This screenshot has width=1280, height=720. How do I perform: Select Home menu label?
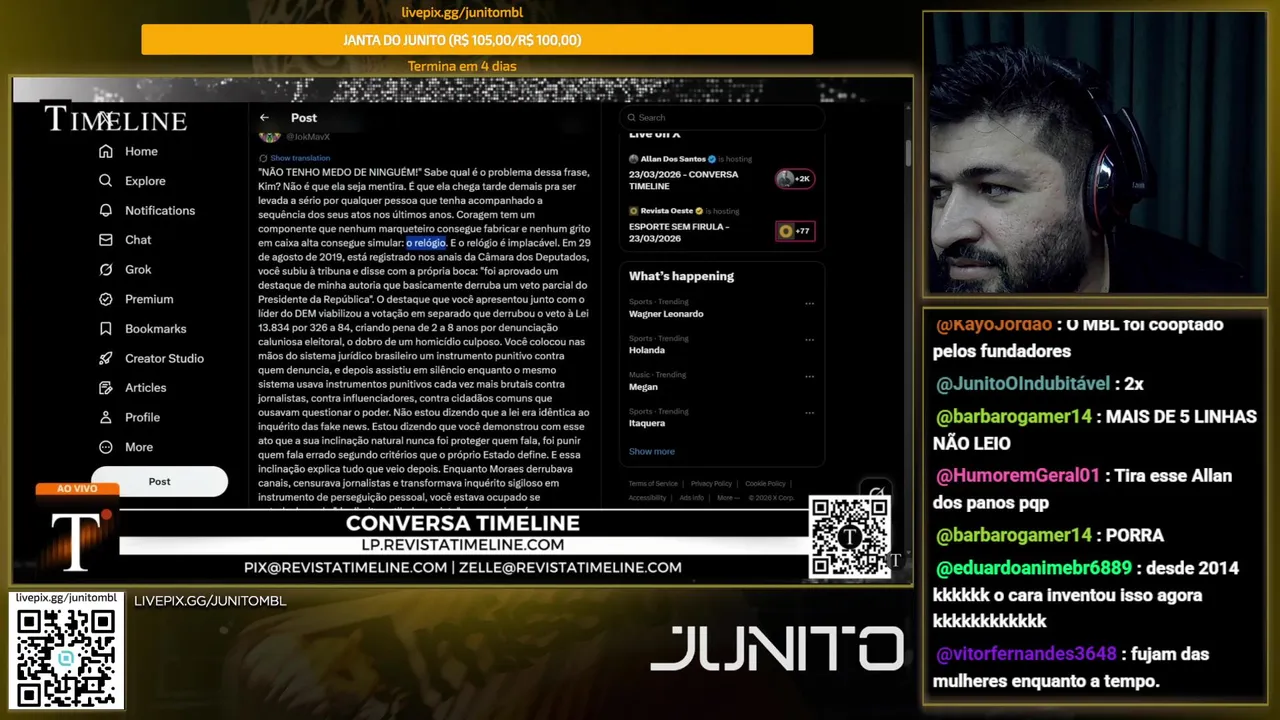tap(141, 151)
